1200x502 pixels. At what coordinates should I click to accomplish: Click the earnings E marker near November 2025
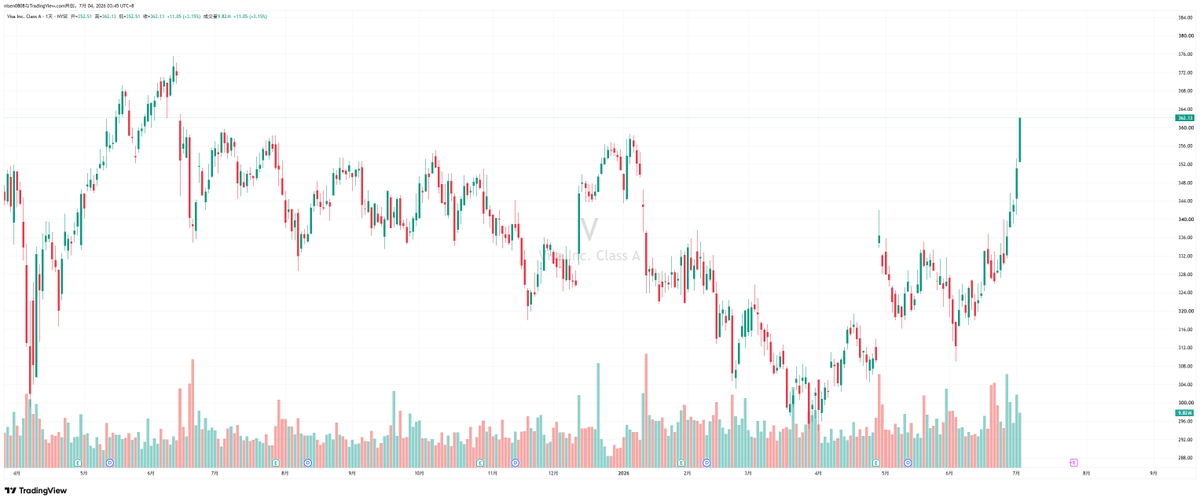click(x=481, y=463)
